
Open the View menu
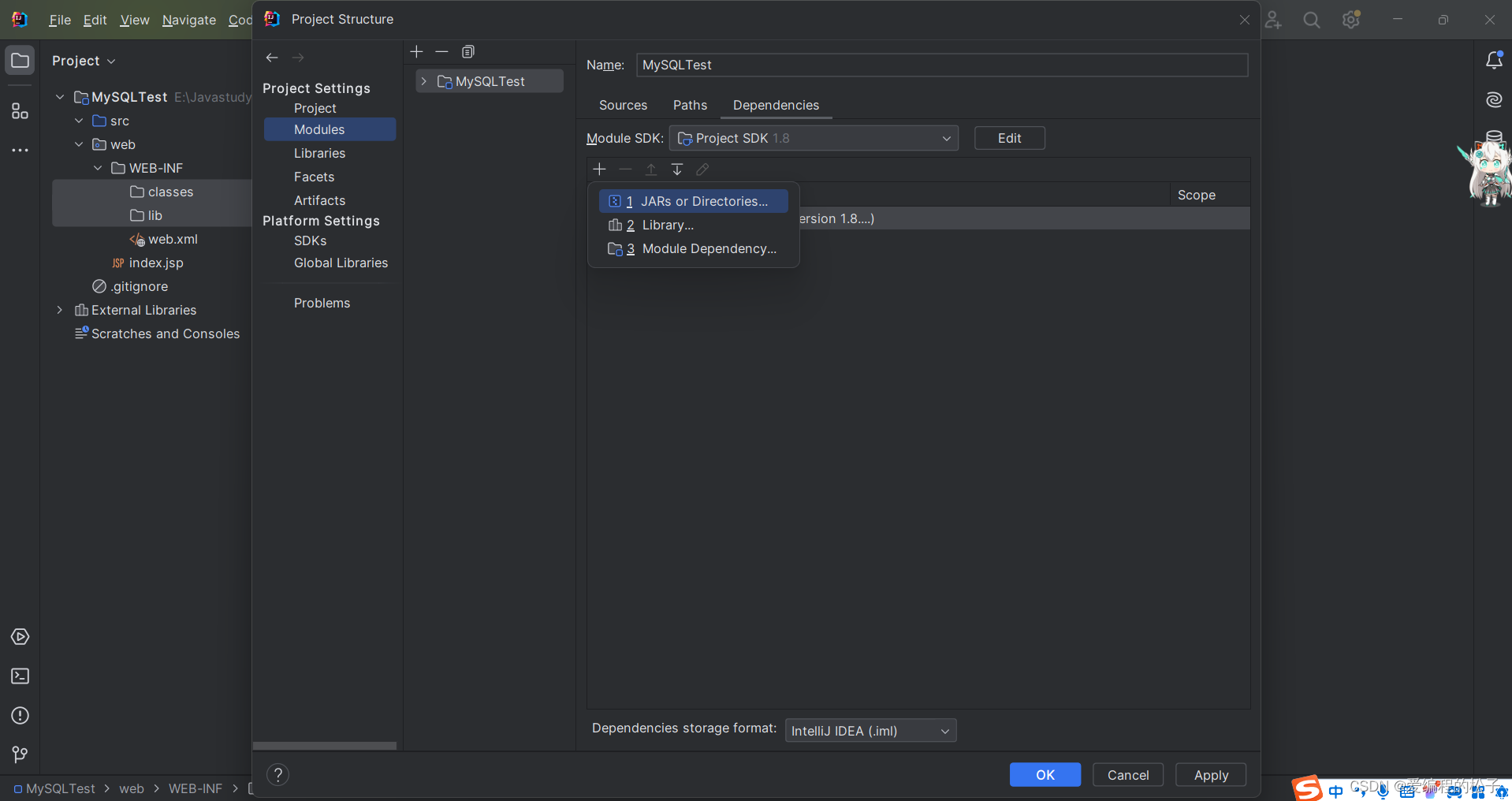135,20
